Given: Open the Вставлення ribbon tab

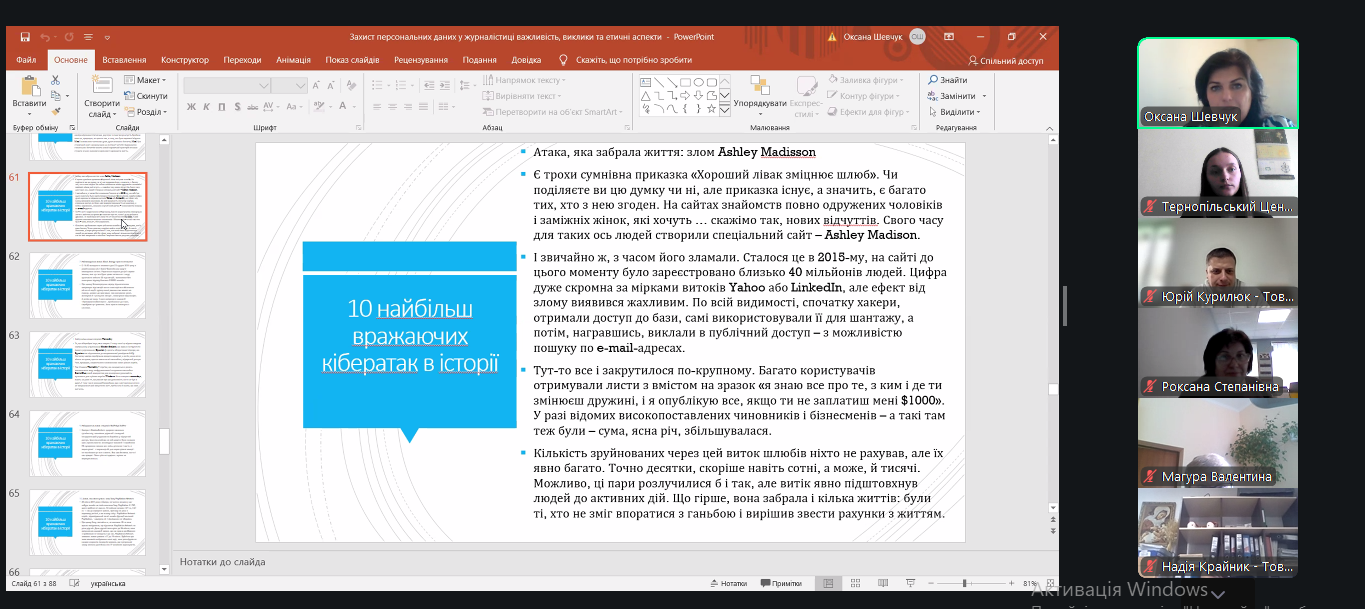Looking at the screenshot, I should (124, 60).
